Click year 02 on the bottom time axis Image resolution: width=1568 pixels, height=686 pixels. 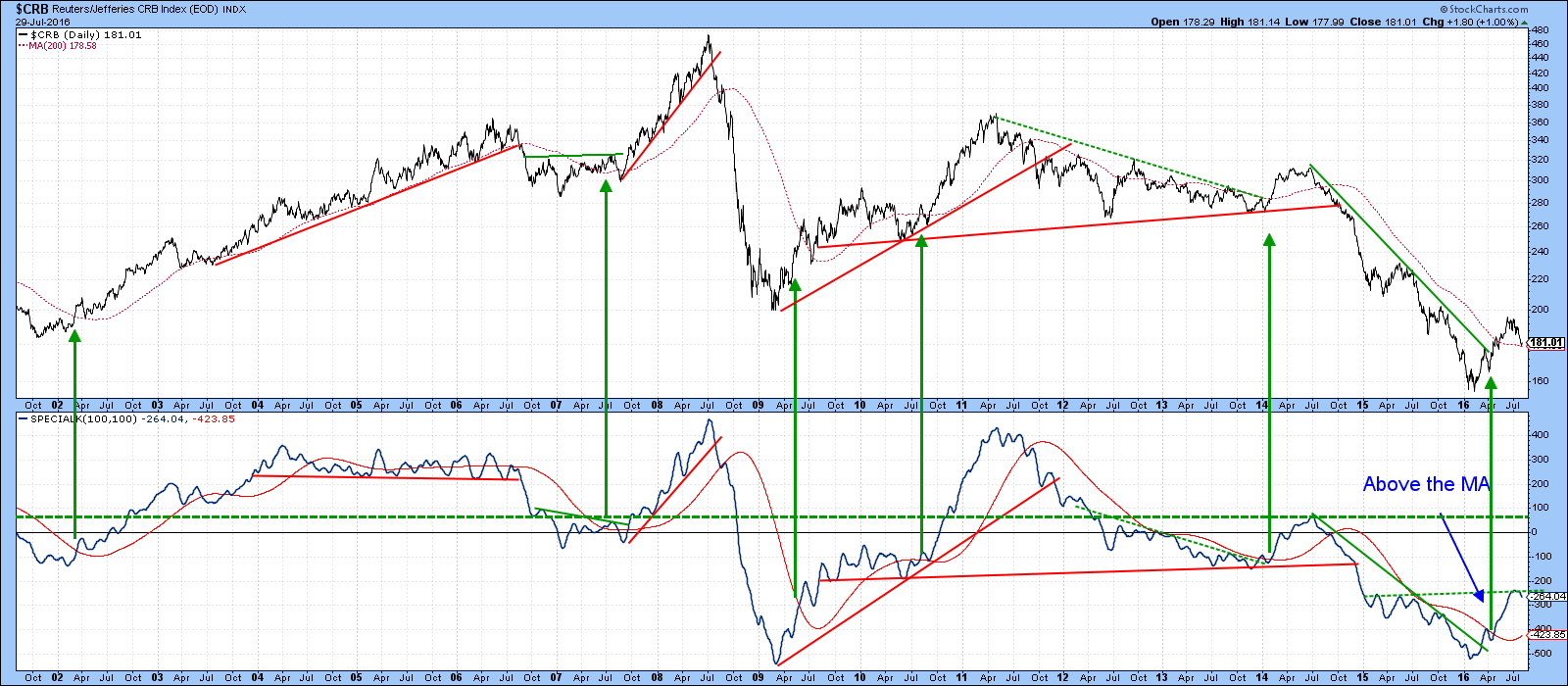pyautogui.click(x=58, y=677)
